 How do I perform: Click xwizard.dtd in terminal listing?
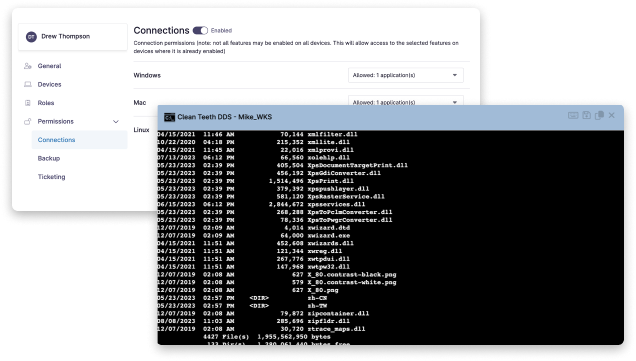tap(329, 228)
